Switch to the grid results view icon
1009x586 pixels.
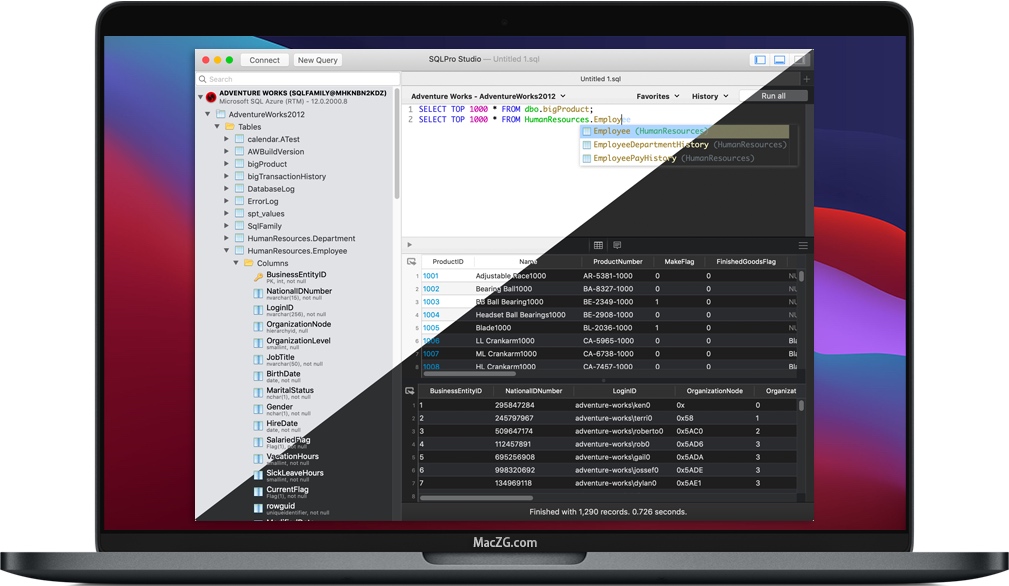tap(598, 245)
